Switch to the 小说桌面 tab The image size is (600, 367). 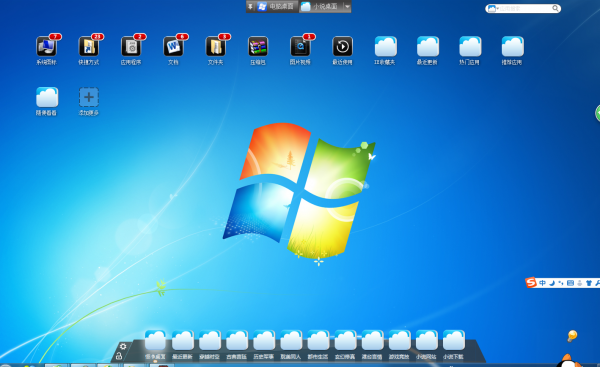point(320,7)
